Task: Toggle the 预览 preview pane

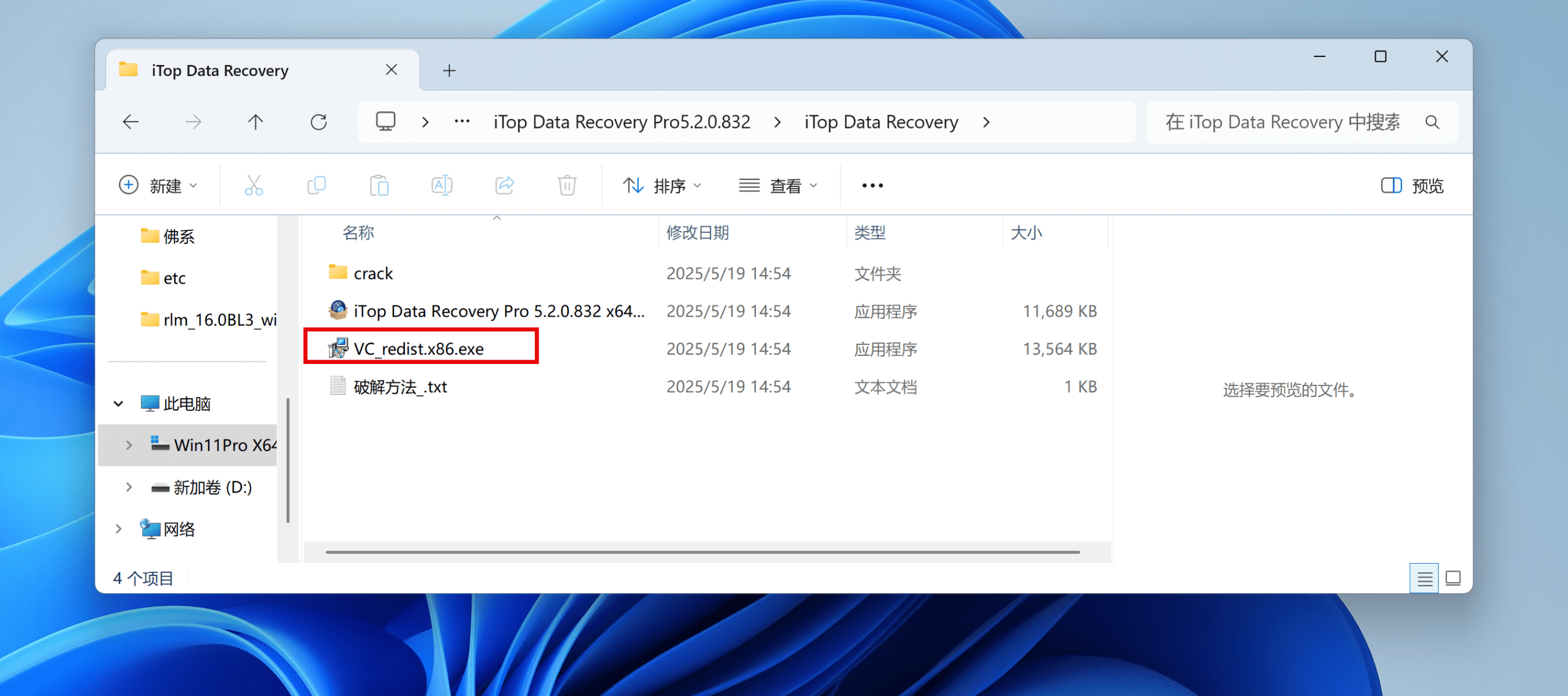Action: pyautogui.click(x=1412, y=186)
